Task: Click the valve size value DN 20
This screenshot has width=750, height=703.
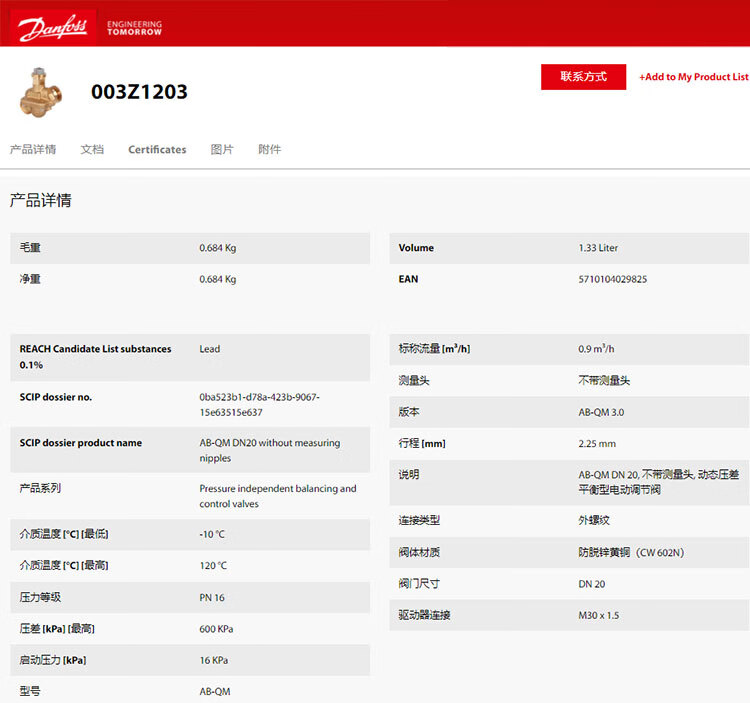Action: 592,584
